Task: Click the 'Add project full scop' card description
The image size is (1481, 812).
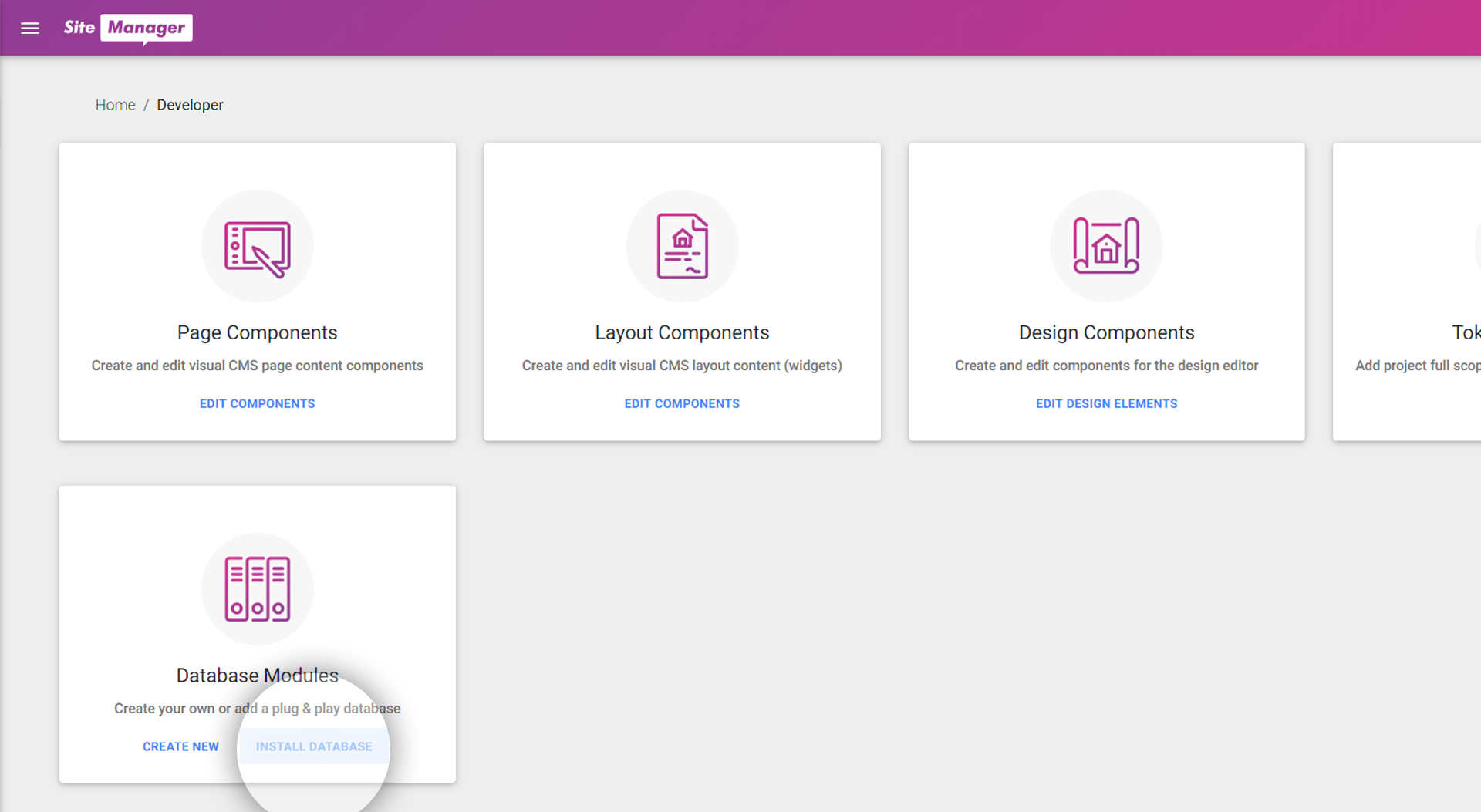Action: (1418, 366)
